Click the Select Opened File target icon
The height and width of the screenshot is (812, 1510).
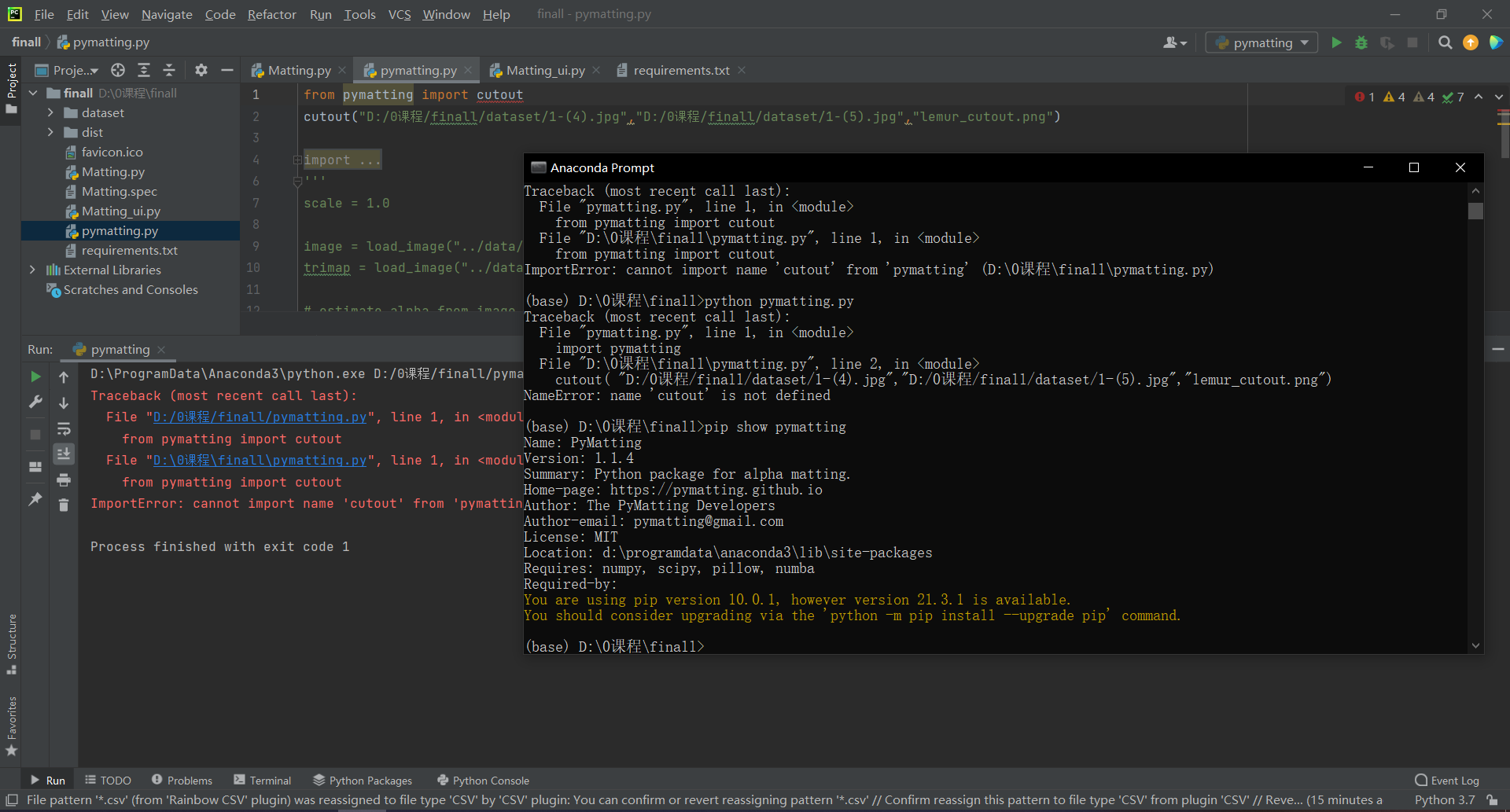[x=118, y=70]
